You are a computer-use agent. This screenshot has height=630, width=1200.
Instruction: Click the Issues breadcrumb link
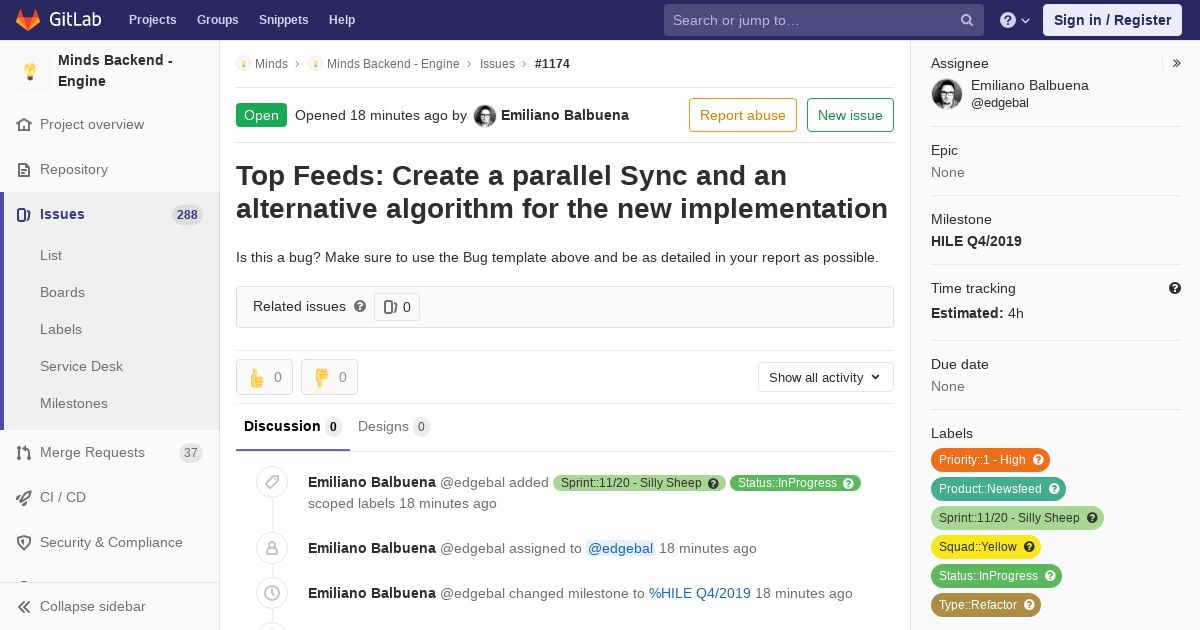point(497,64)
